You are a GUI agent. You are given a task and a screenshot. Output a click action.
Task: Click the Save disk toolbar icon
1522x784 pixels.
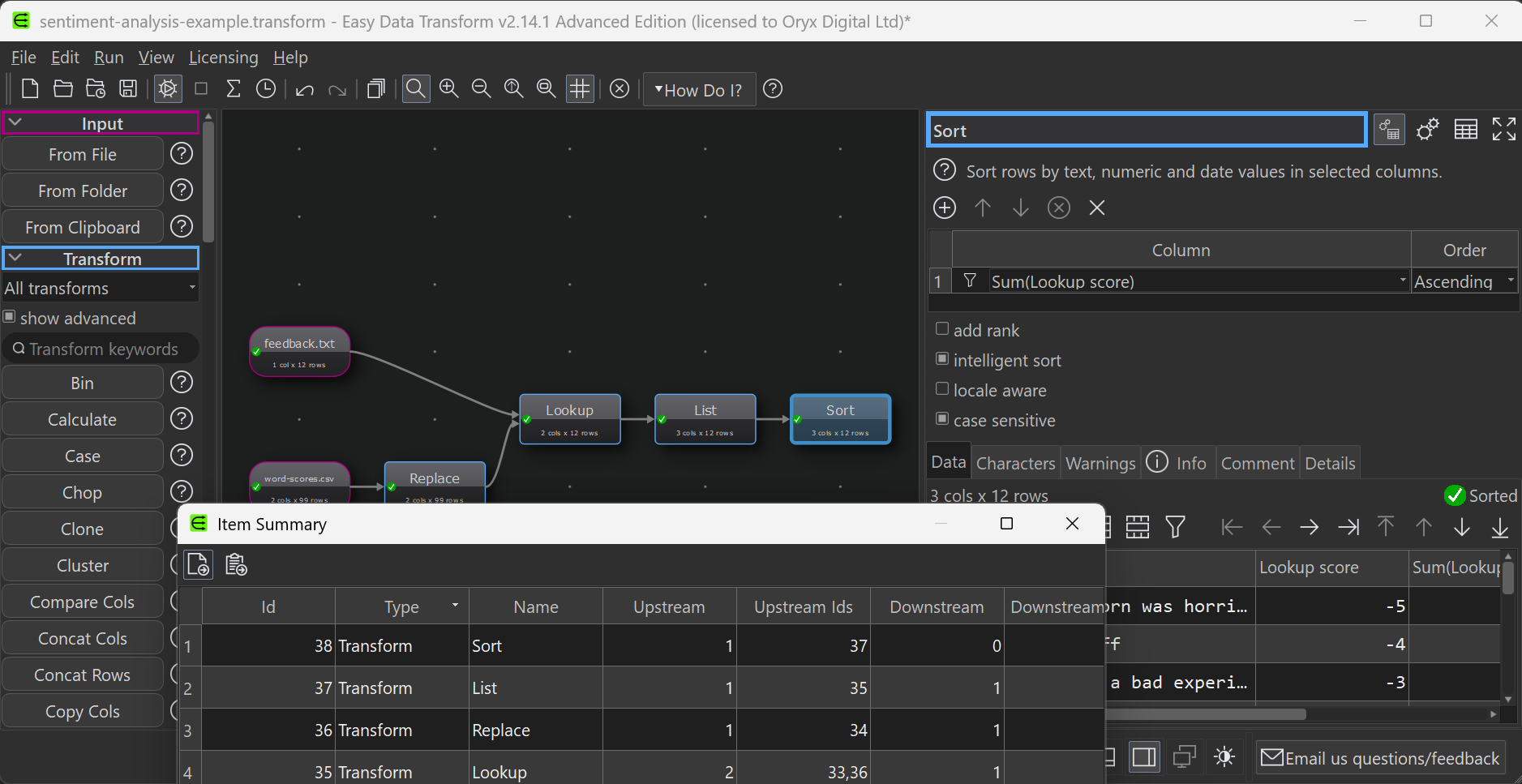[128, 89]
